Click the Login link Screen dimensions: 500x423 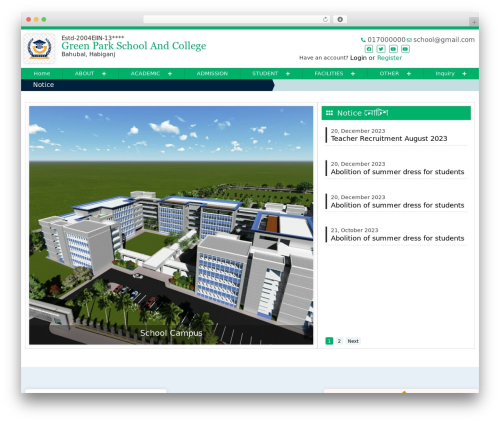click(x=358, y=58)
